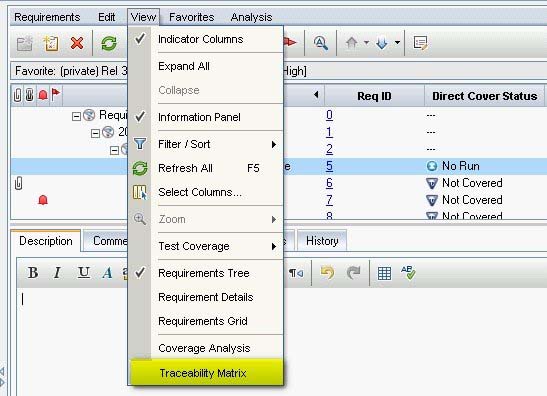The image size is (547, 396).
Task: Open Test Coverage submenu
Action: (206, 246)
